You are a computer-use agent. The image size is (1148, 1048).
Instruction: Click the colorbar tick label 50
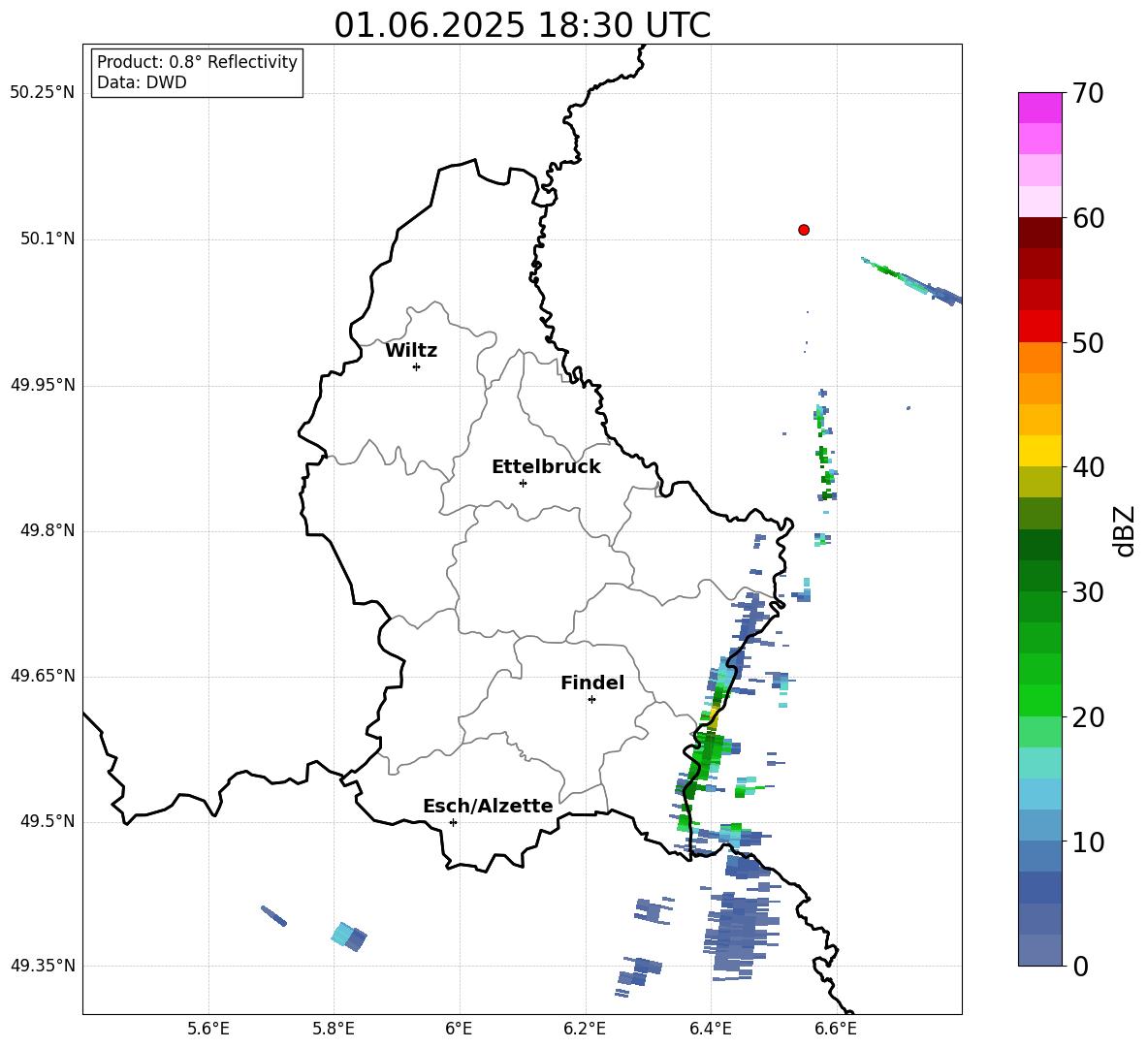[1088, 343]
